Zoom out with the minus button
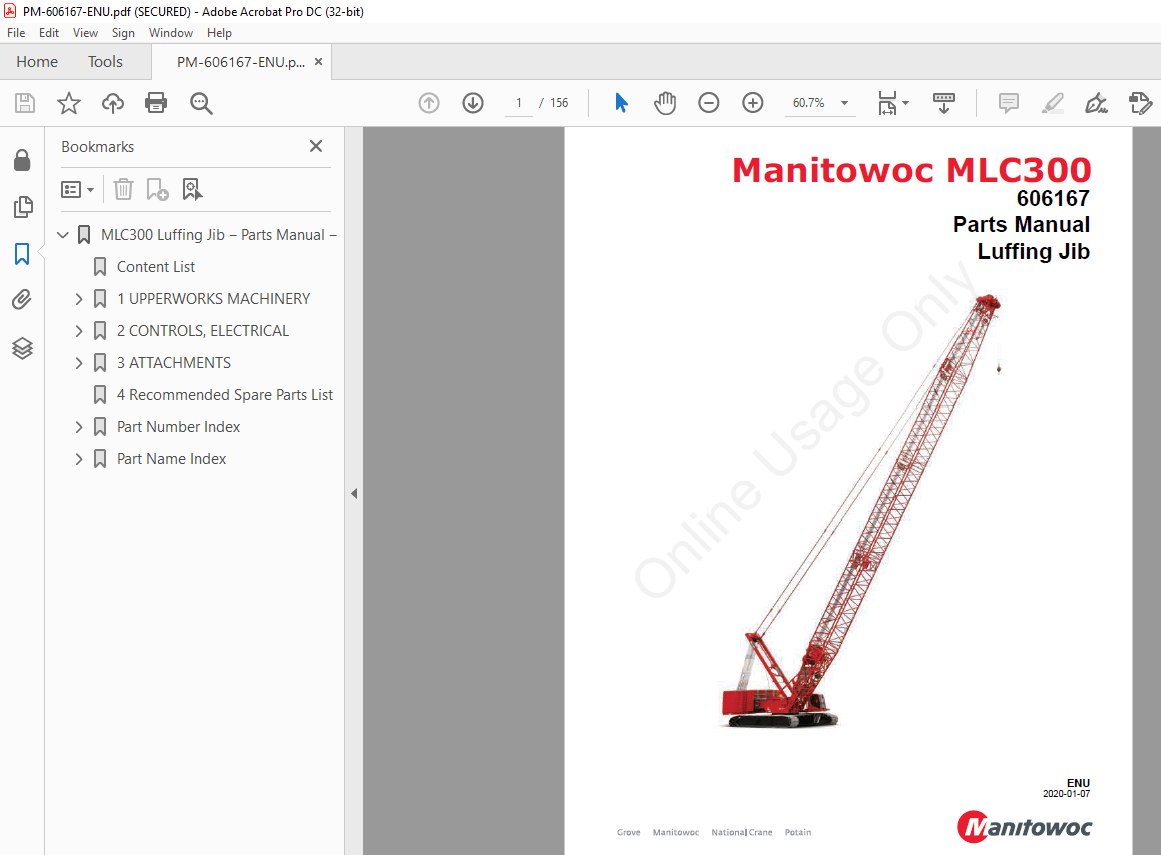The image size is (1161, 855). pos(709,103)
